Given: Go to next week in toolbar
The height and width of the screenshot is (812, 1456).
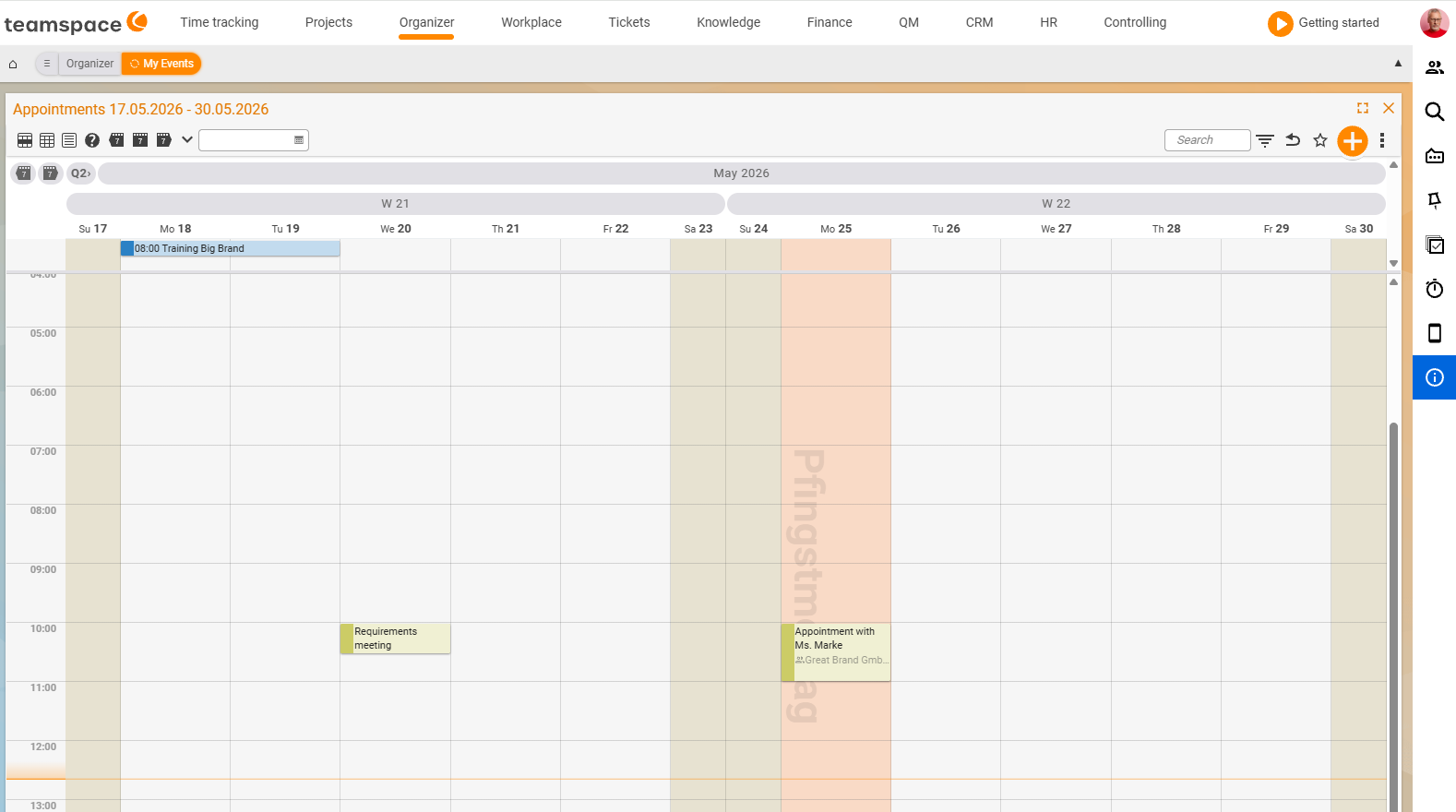Looking at the screenshot, I should pyautogui.click(x=163, y=140).
